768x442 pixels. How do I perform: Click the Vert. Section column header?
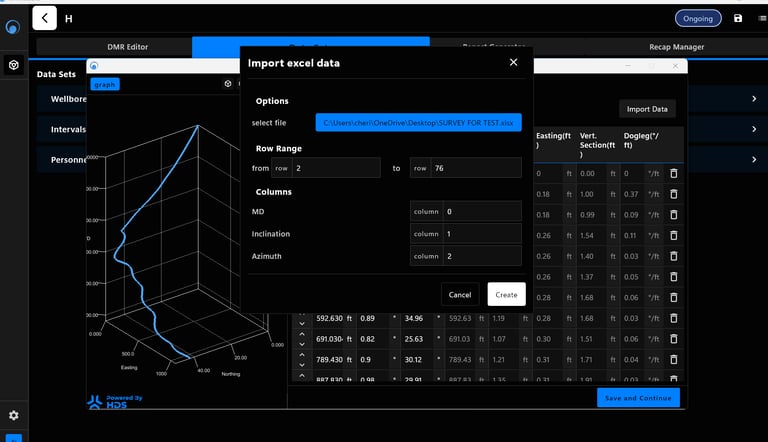click(597, 145)
